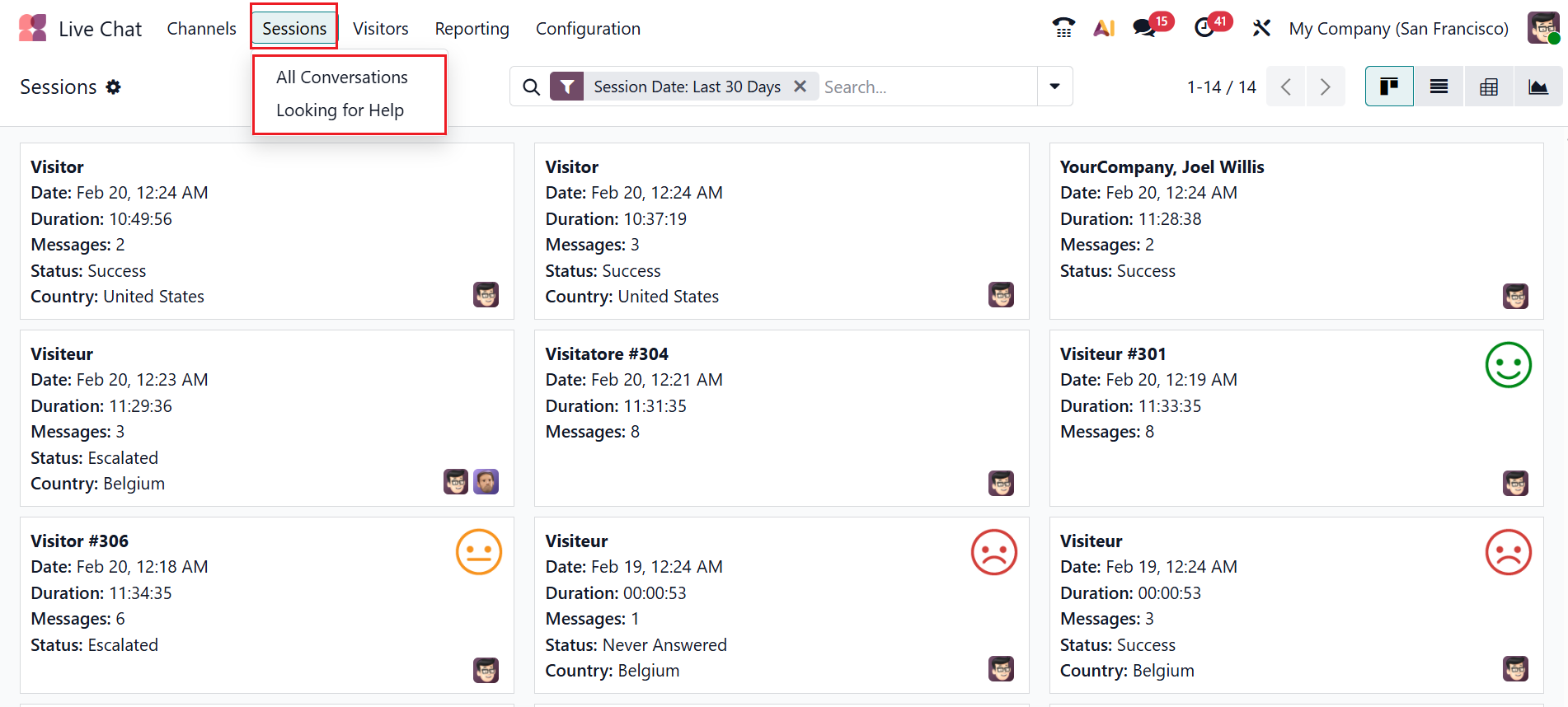Click the Sessions settings gear icon
Viewport: 1568px width, 707px height.
click(114, 87)
